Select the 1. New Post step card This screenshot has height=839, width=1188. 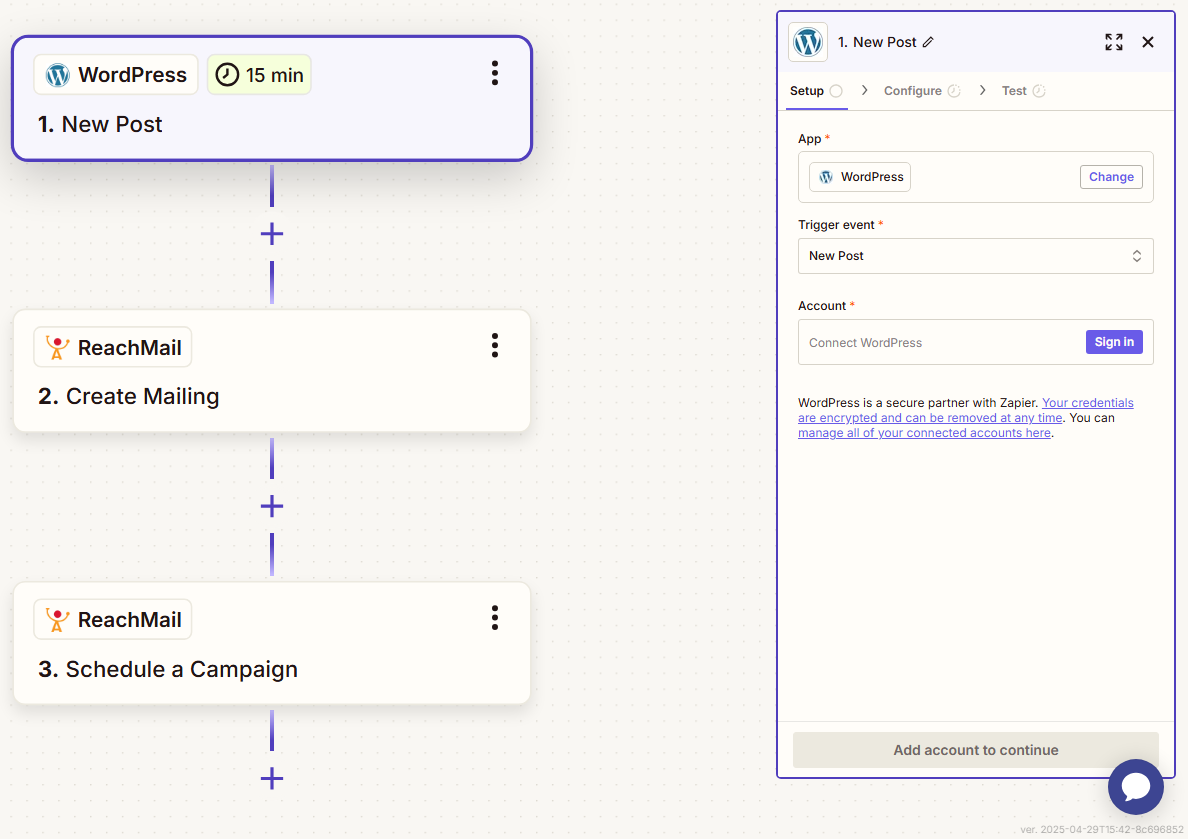tap(272, 99)
